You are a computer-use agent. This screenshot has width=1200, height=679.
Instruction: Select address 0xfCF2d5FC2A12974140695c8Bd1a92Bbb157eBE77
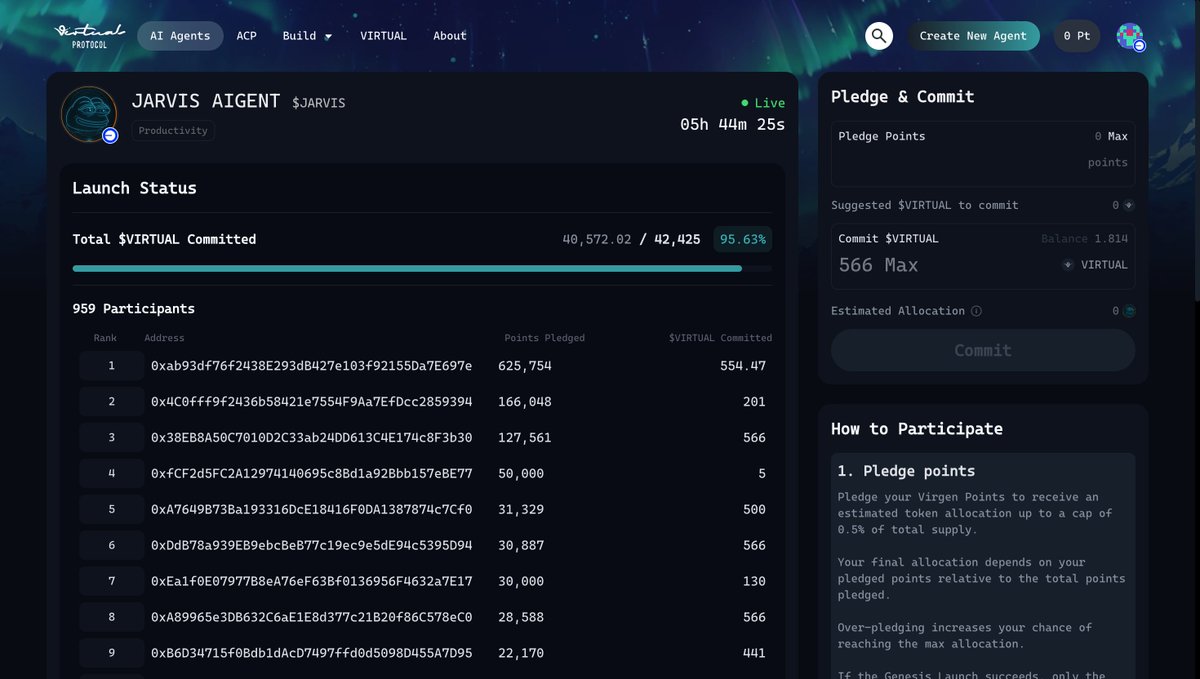point(311,474)
